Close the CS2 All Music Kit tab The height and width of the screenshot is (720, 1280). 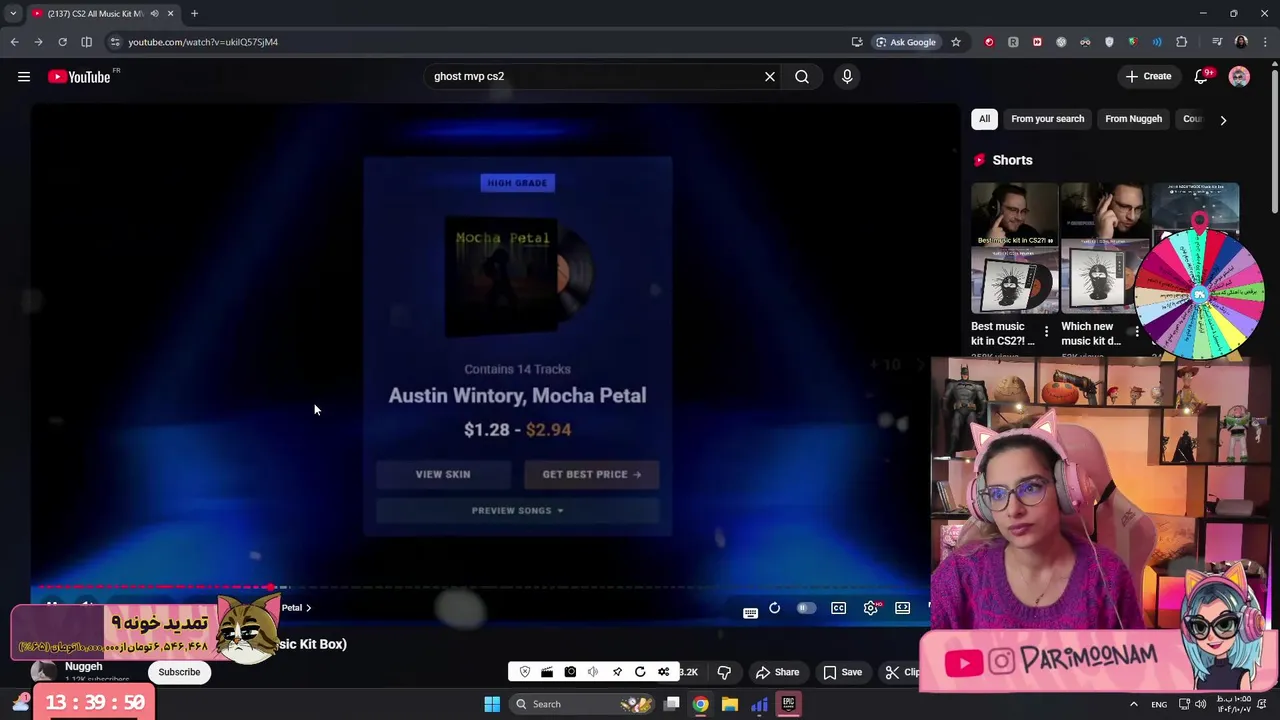170,13
